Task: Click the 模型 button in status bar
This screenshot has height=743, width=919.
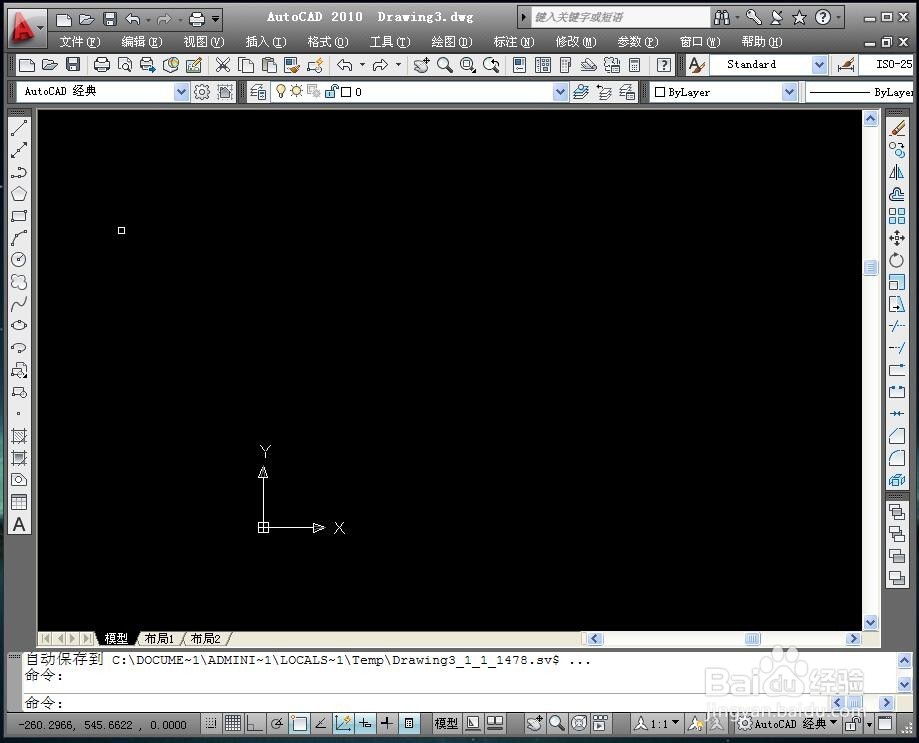Action: coord(446,724)
